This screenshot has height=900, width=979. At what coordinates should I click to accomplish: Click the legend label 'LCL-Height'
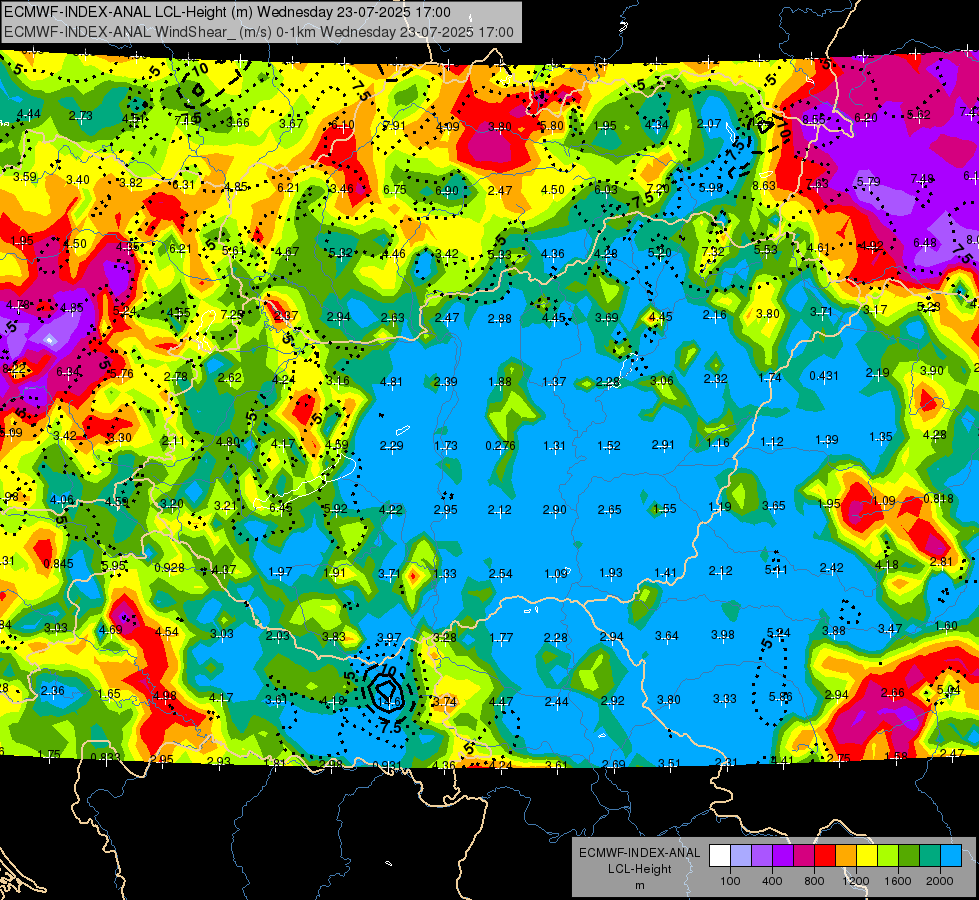pos(639,869)
